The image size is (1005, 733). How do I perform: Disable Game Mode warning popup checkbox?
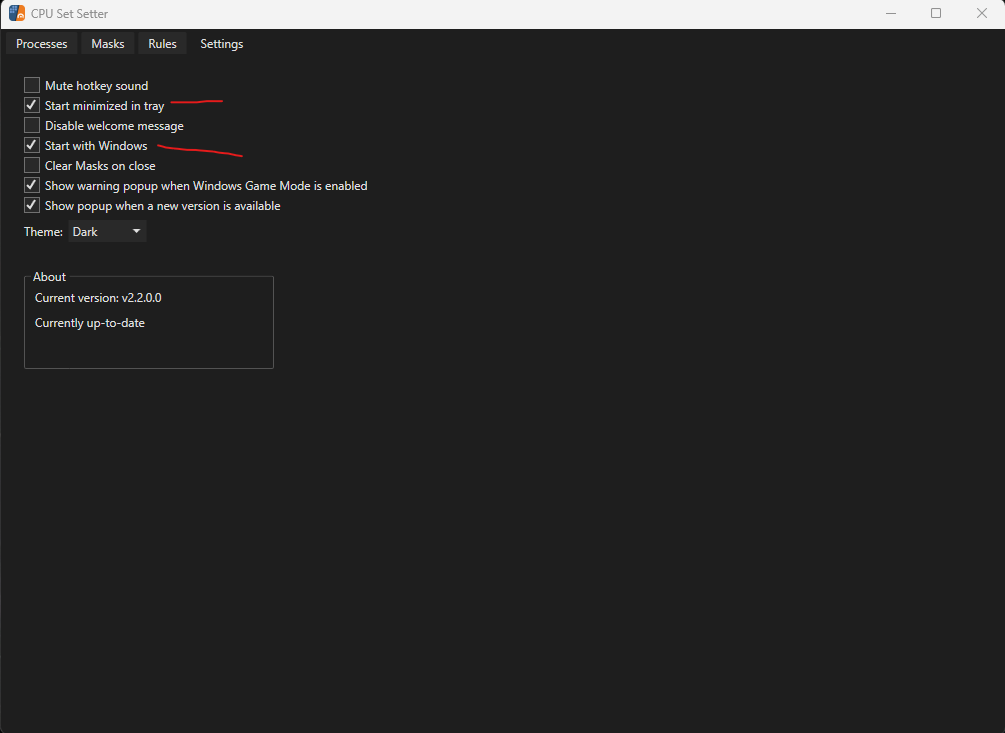tap(32, 185)
